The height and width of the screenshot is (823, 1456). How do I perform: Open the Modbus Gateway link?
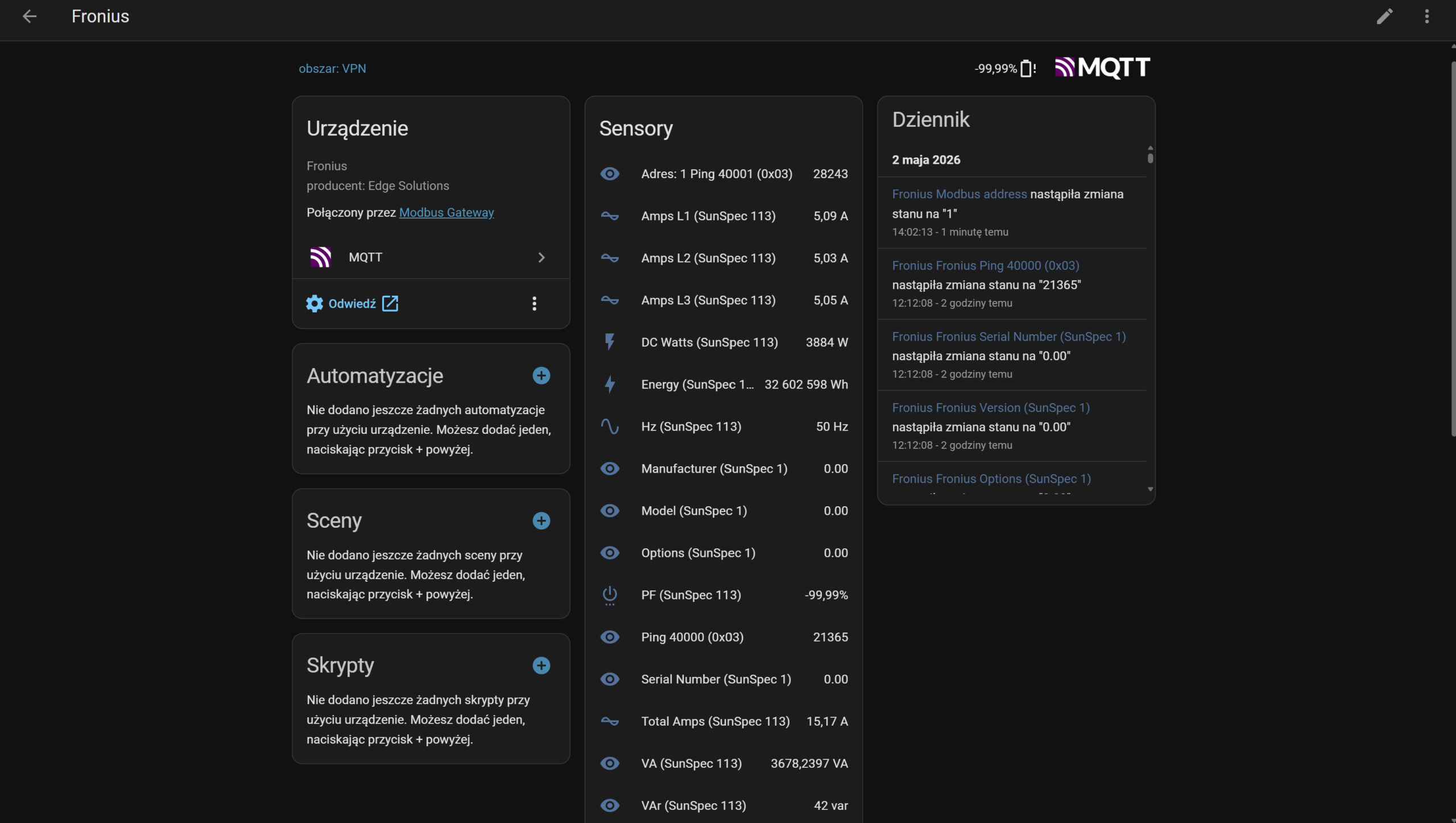(x=446, y=212)
